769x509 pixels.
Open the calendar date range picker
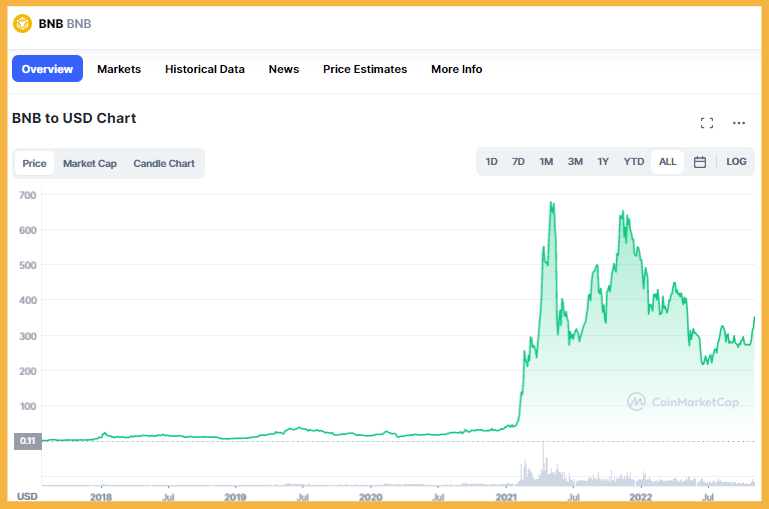click(x=700, y=162)
